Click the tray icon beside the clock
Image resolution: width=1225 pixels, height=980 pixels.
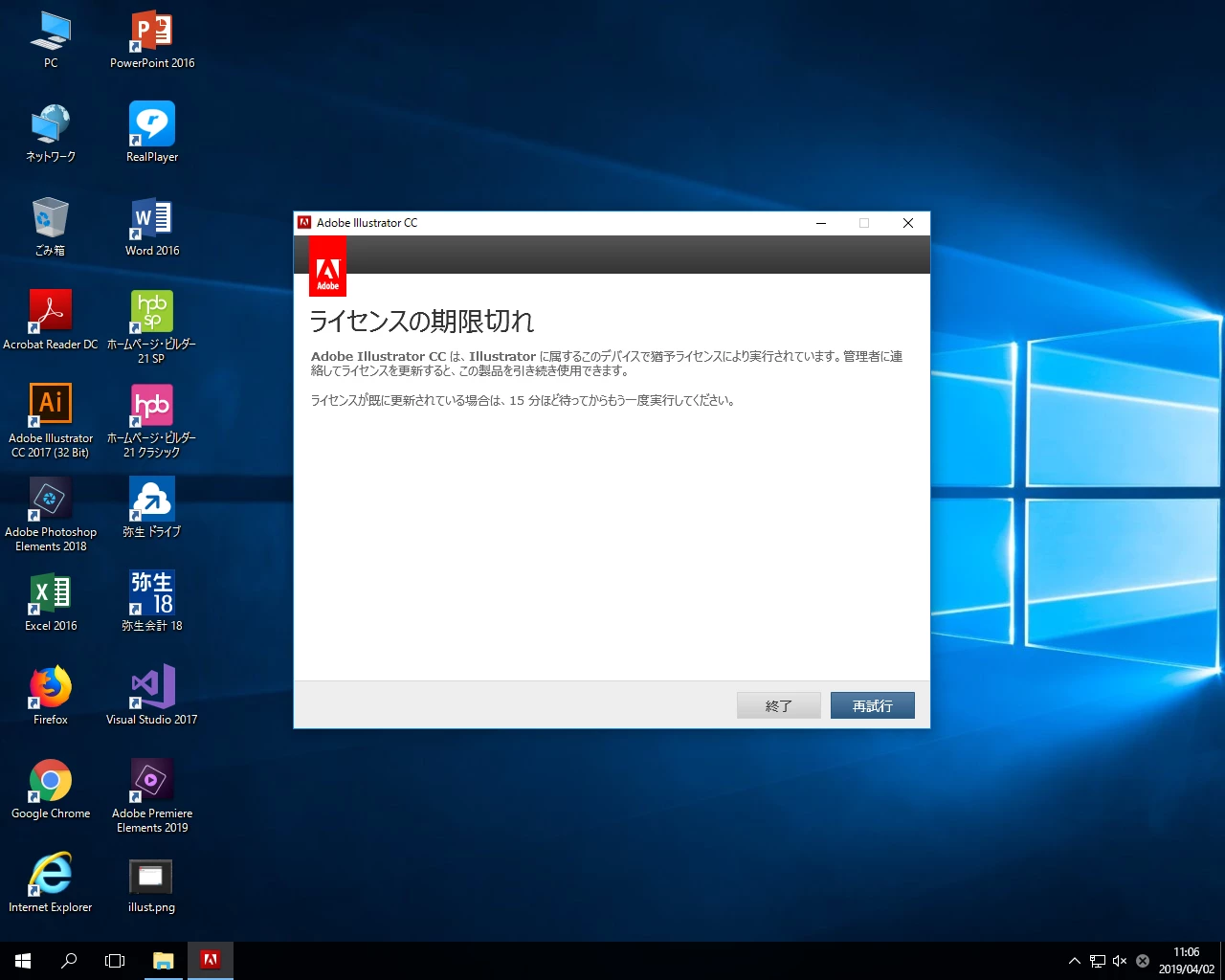pyautogui.click(x=1143, y=961)
